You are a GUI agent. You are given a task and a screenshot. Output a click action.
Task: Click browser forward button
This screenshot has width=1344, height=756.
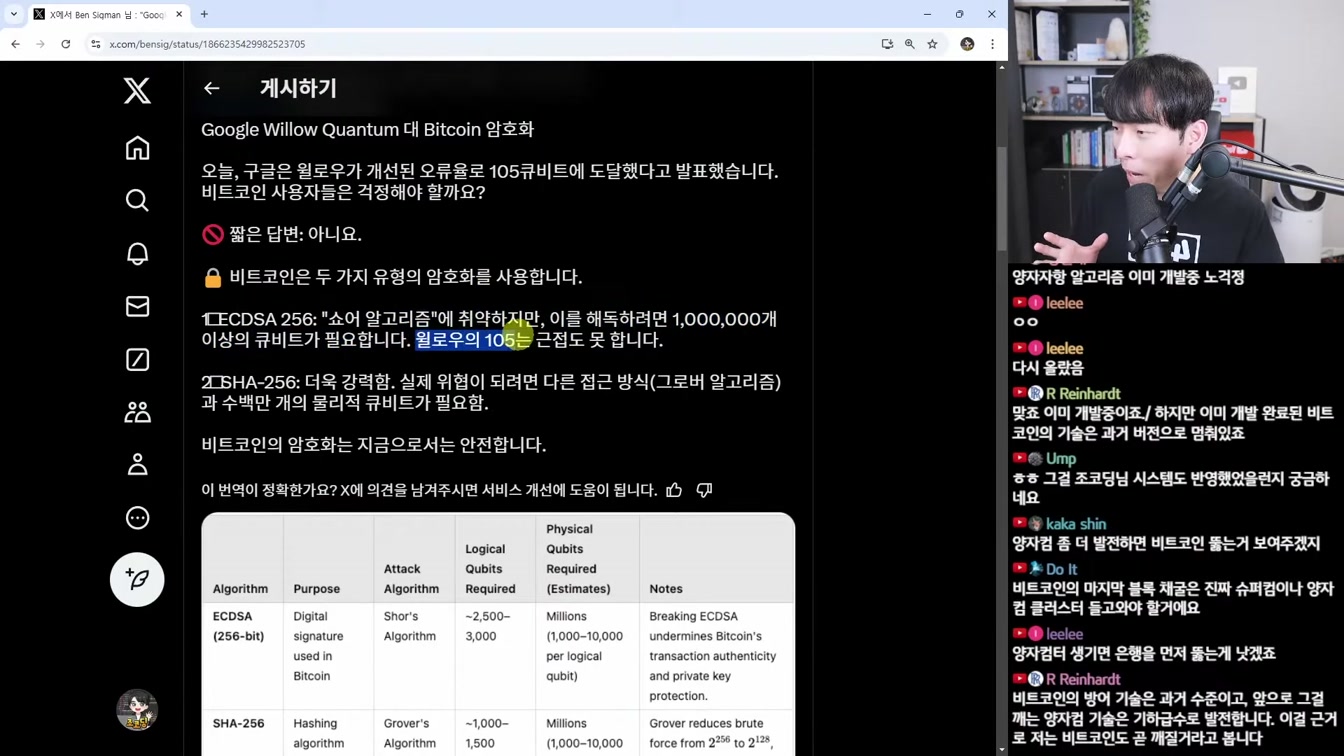point(40,44)
